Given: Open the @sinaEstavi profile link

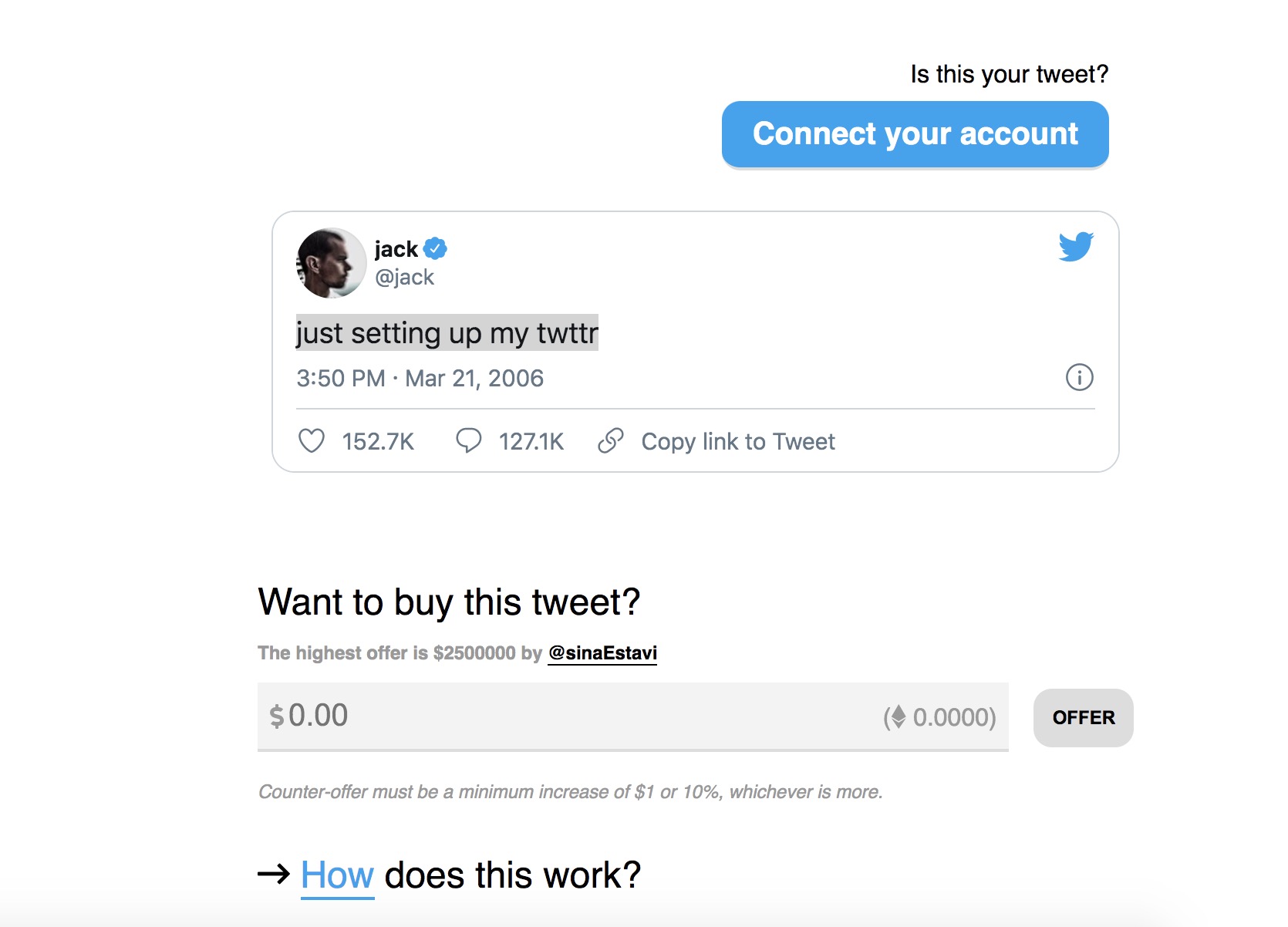Looking at the screenshot, I should point(602,653).
